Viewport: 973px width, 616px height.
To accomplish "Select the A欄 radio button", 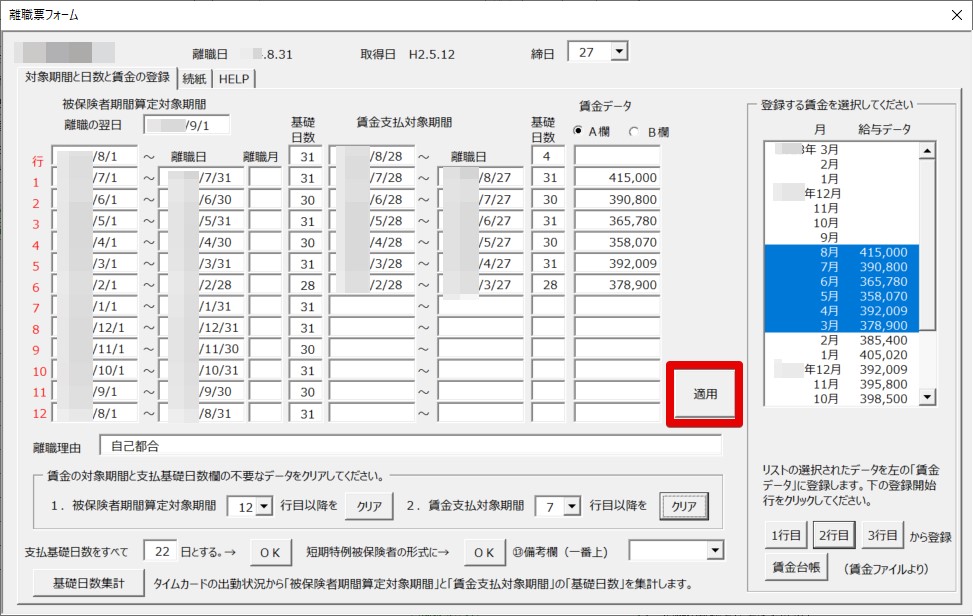I will [578, 131].
